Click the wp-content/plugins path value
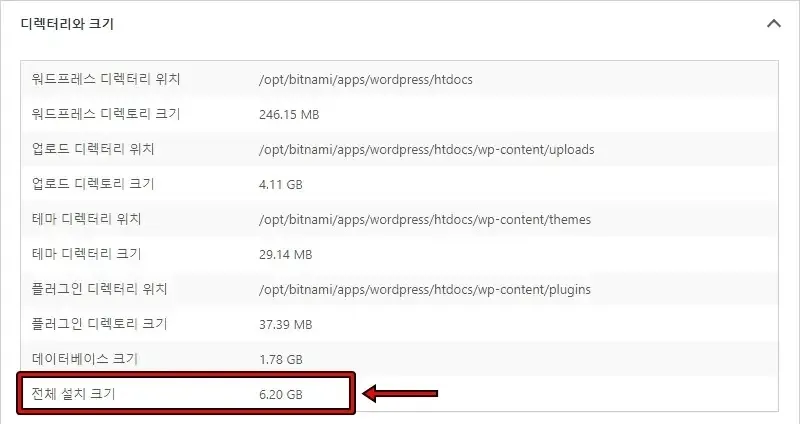Screen dimensions: 800x424 (424, 289)
